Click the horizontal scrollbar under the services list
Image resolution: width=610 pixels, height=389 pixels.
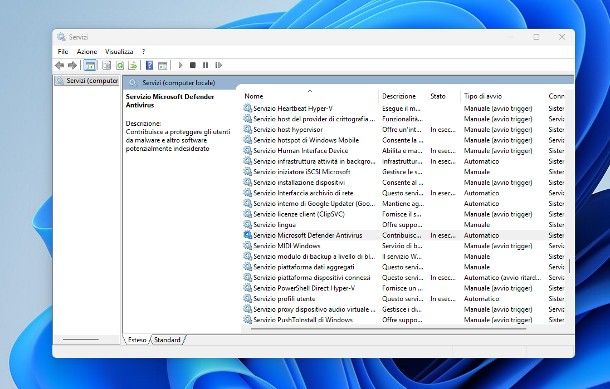click(x=388, y=328)
